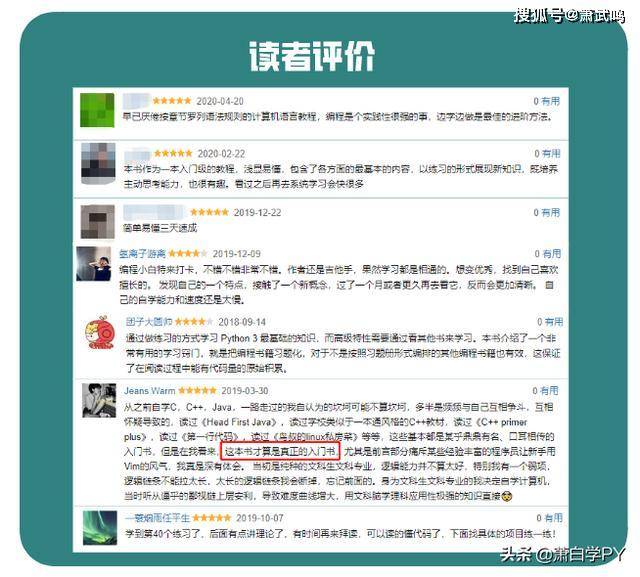Viewport: 640px width, 577px height.
Task: Open the avatar beside the 2020-02-22 review
Action: 97,161
